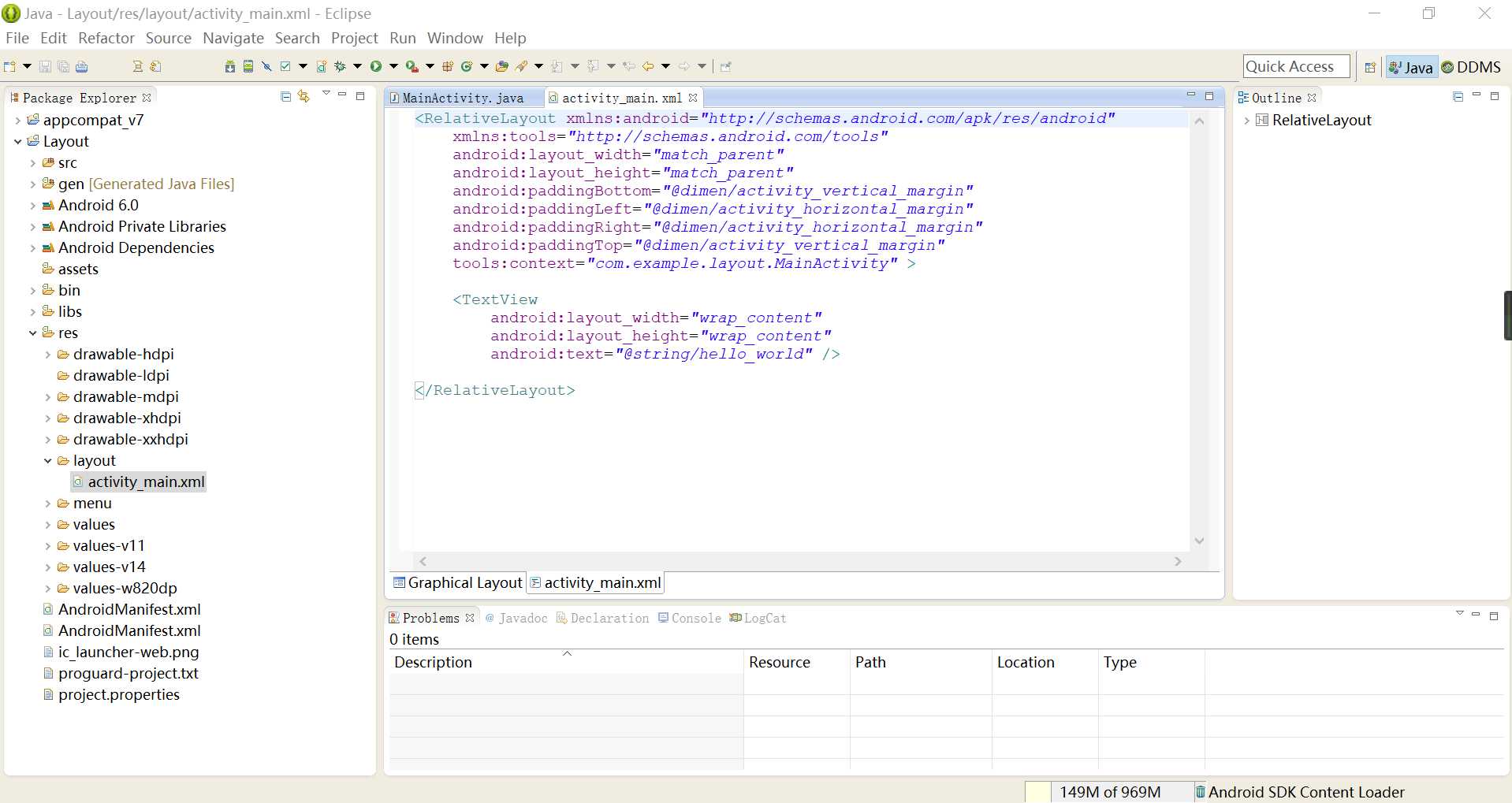Screen dimensions: 1512x803
Task: Click the New file toolbar icon
Action: click(x=9, y=66)
